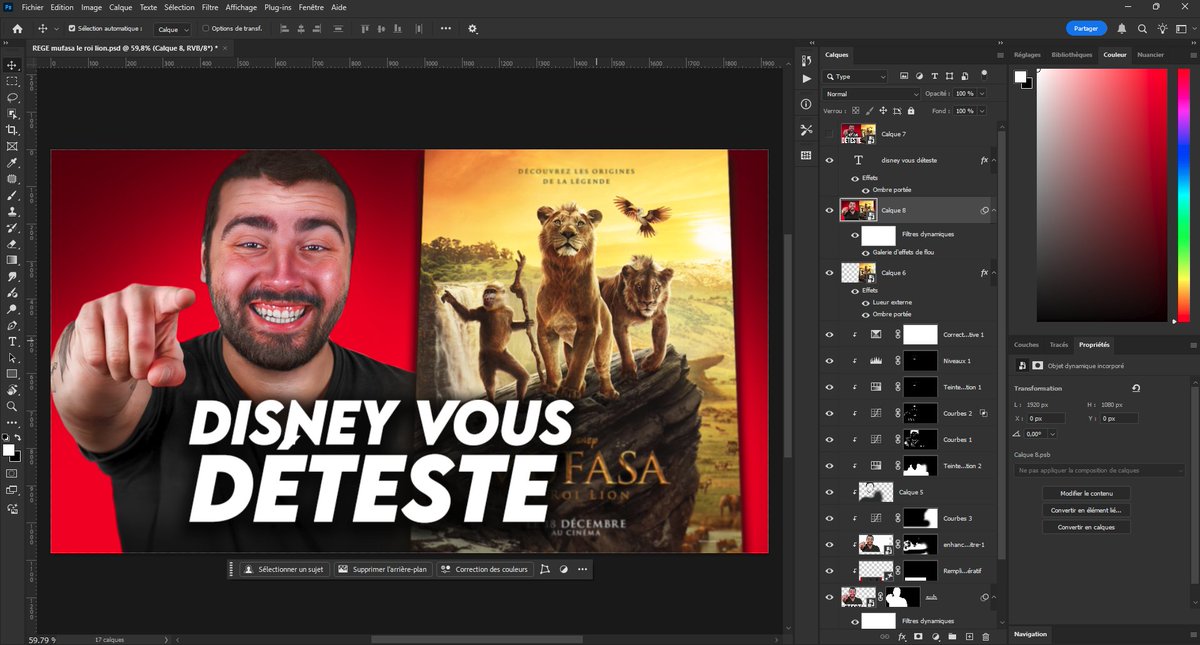Image resolution: width=1200 pixels, height=645 pixels.
Task: Open the layer filter Type dropdown
Action: (x=855, y=76)
